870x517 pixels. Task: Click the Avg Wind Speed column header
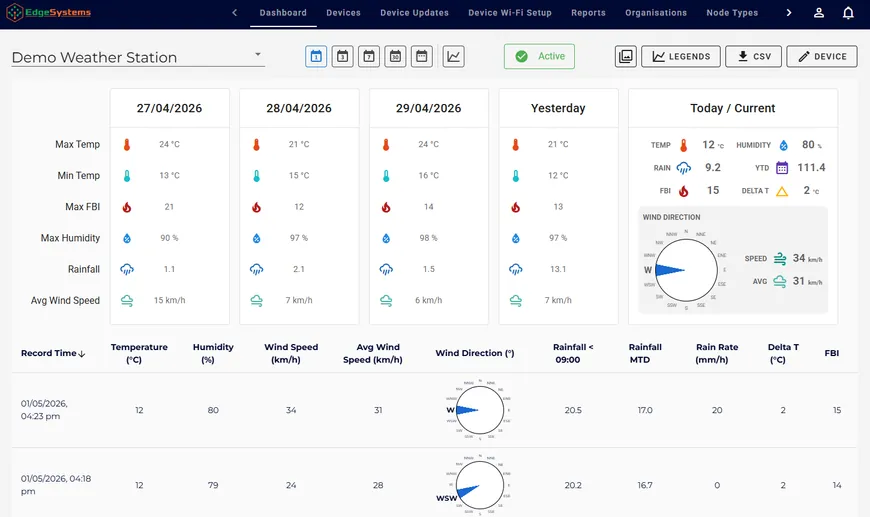[373, 353]
